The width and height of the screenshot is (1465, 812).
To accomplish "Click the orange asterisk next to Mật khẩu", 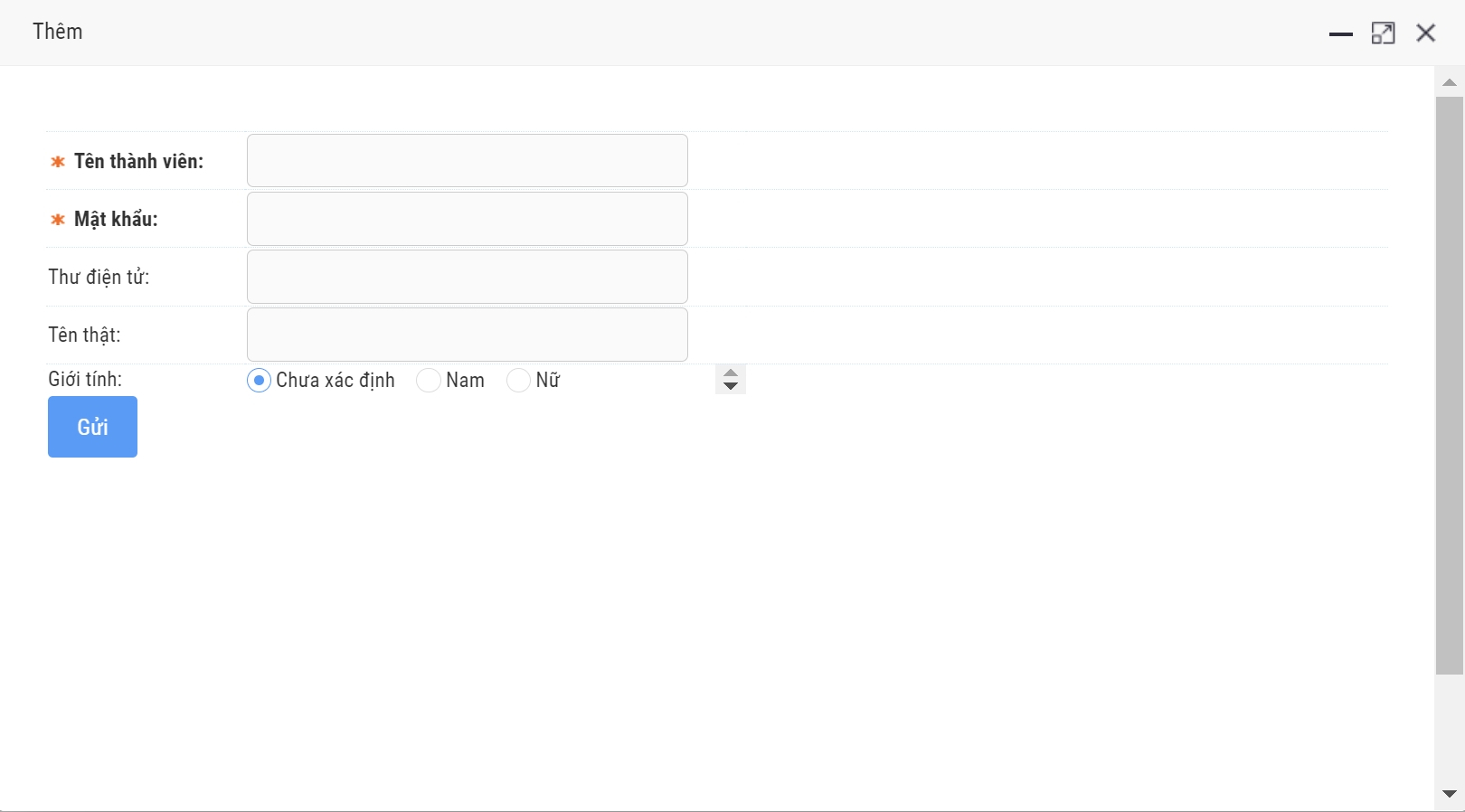I will pyautogui.click(x=58, y=220).
